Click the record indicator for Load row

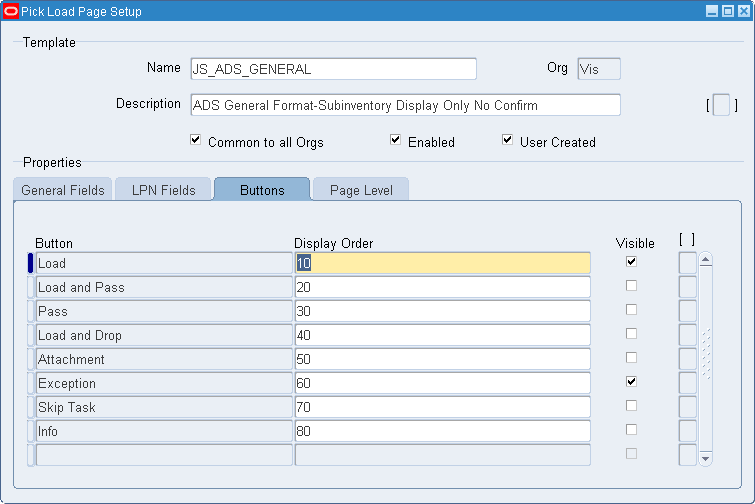pos(30,263)
